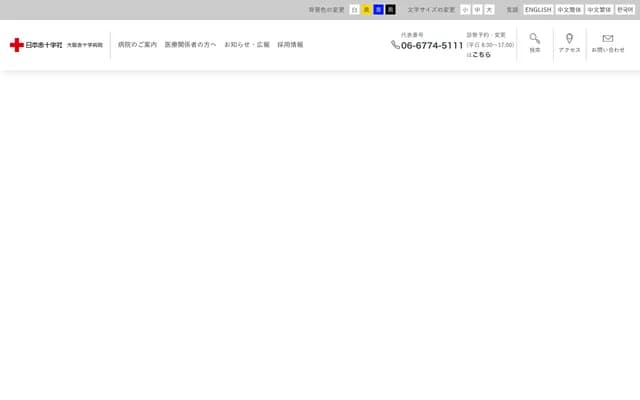Set background color to blue
640x400 pixels.
coord(378,10)
